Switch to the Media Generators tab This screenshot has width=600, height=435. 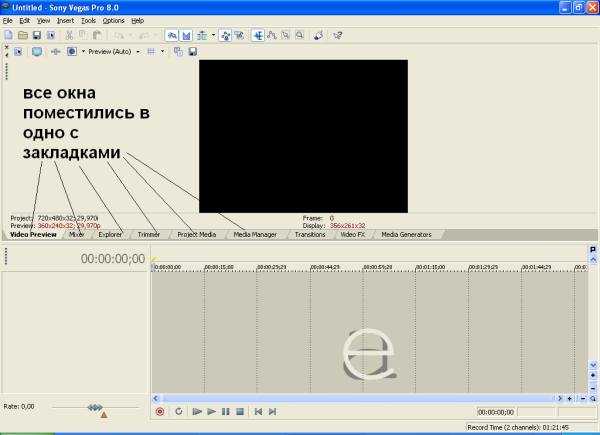point(406,235)
